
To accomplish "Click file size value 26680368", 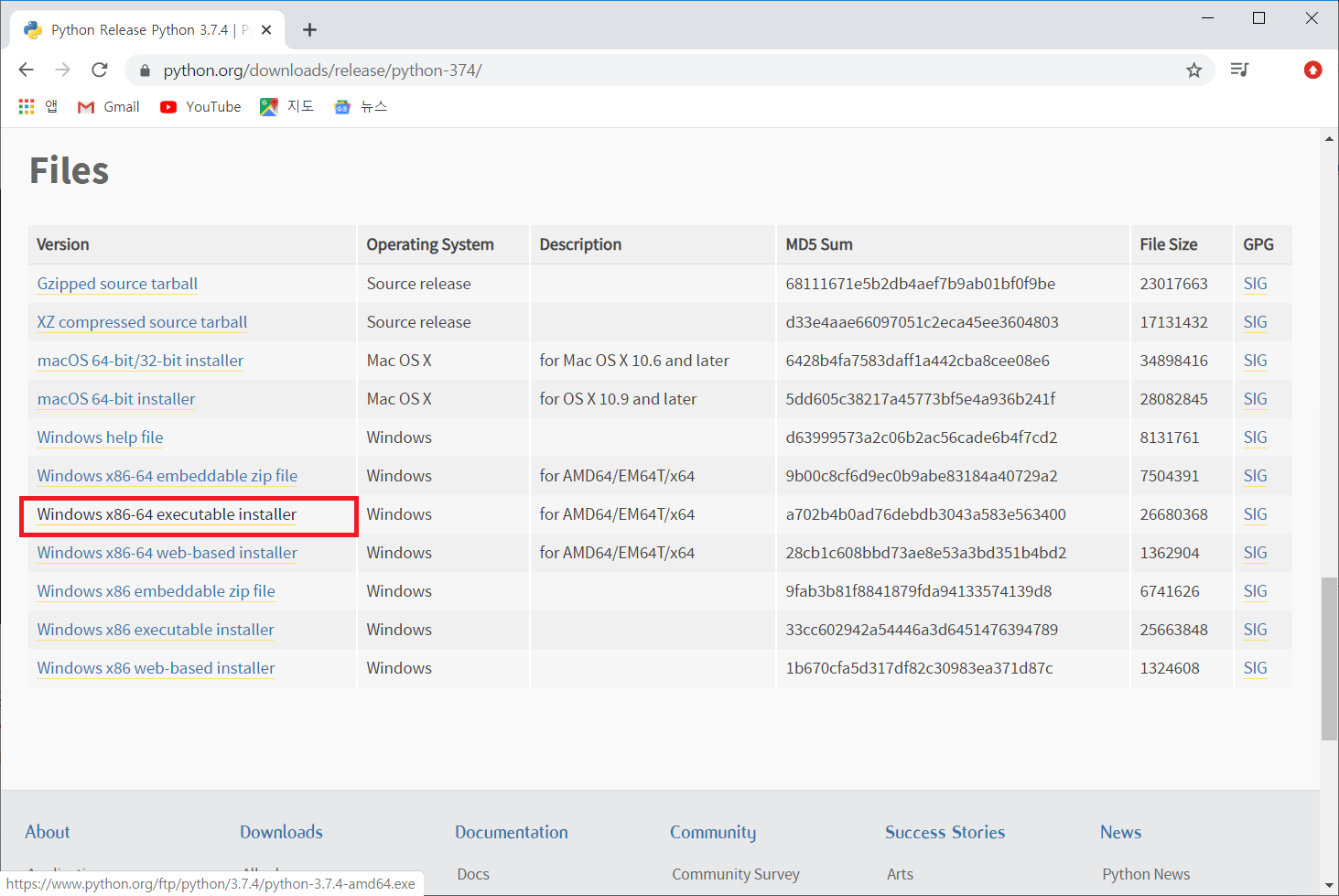I will (x=1173, y=514).
